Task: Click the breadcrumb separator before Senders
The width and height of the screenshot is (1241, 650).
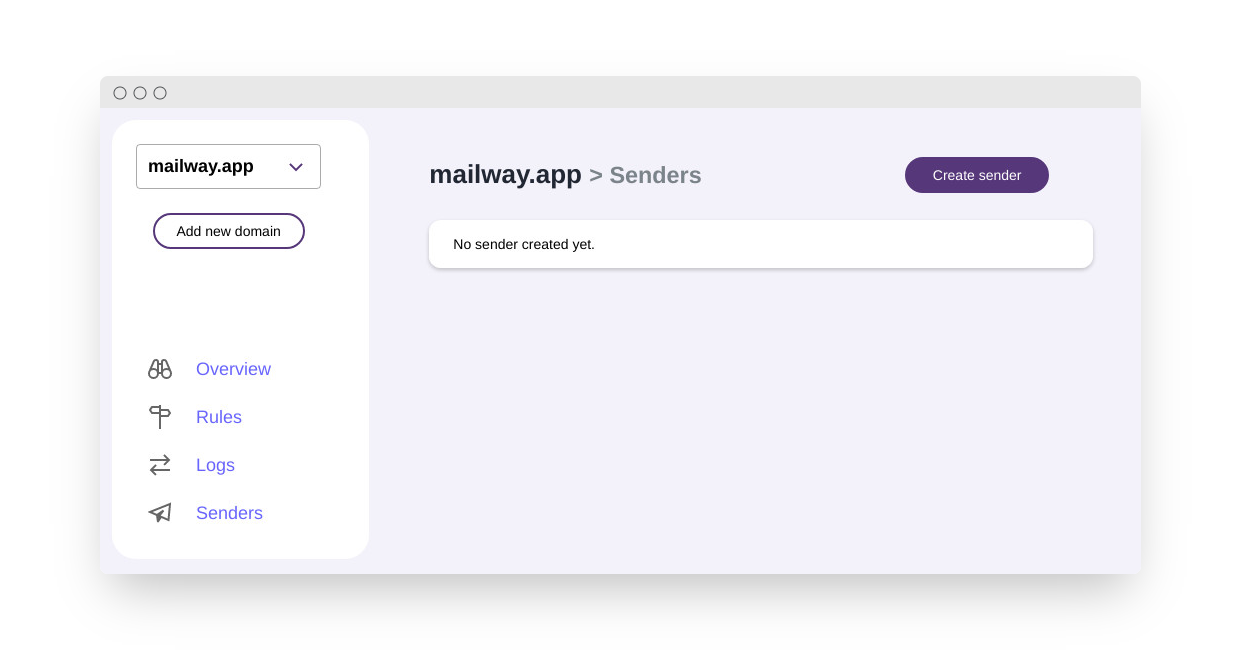Action: coord(596,176)
